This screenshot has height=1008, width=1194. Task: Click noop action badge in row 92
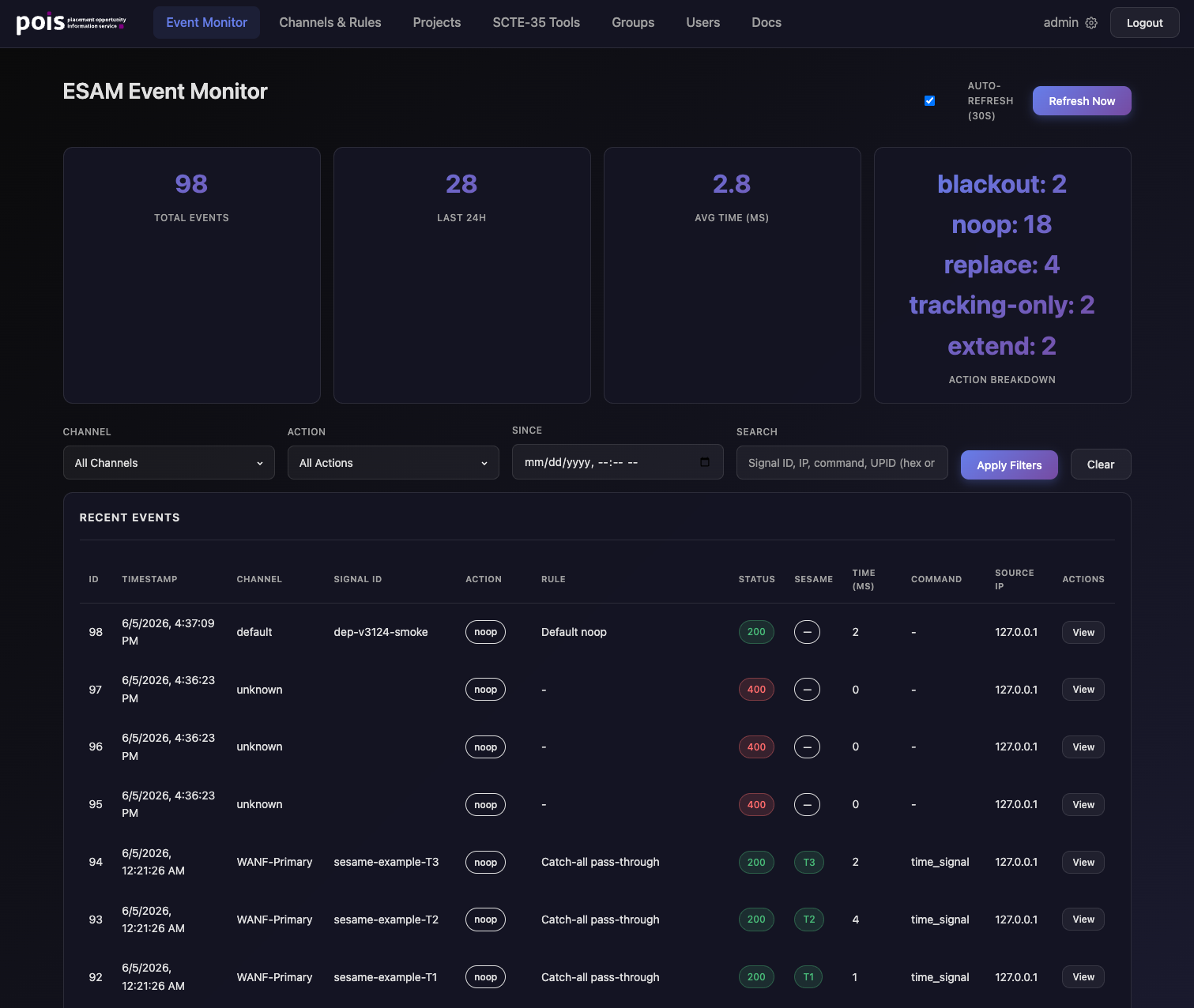click(485, 977)
